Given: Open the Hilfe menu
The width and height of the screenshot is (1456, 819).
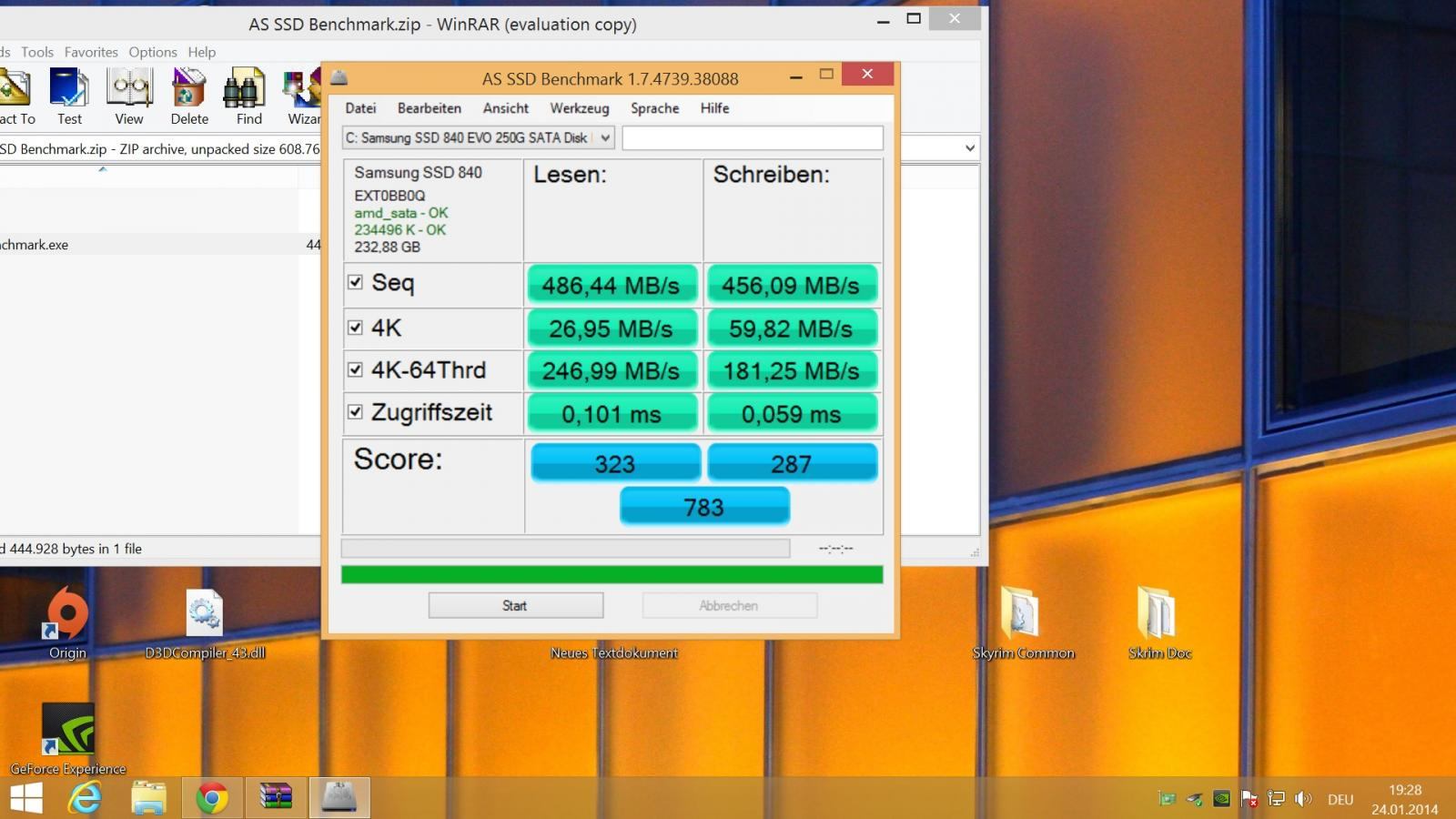Looking at the screenshot, I should coord(714,107).
